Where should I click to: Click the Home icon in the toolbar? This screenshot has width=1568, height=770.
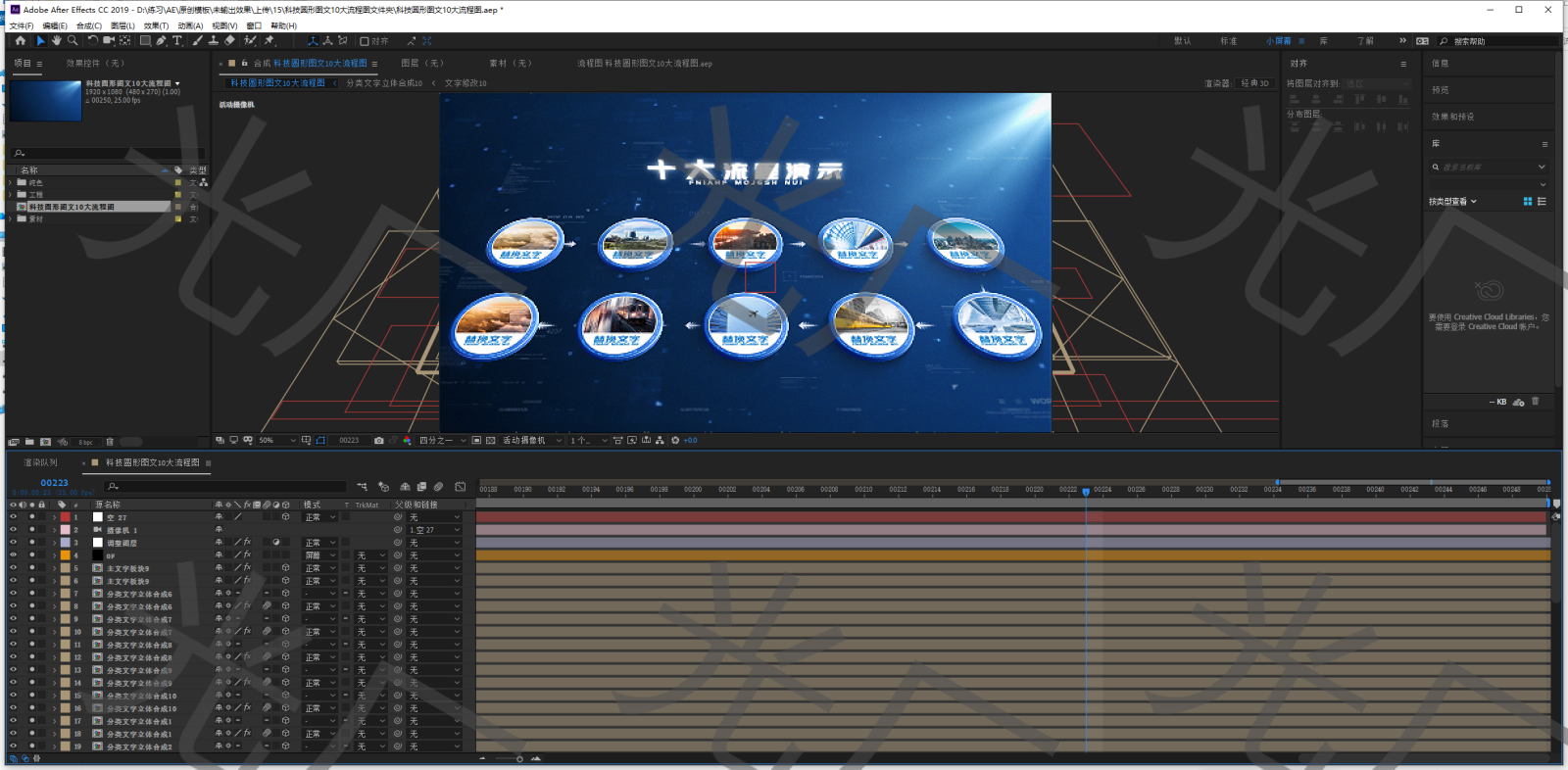click(x=20, y=41)
